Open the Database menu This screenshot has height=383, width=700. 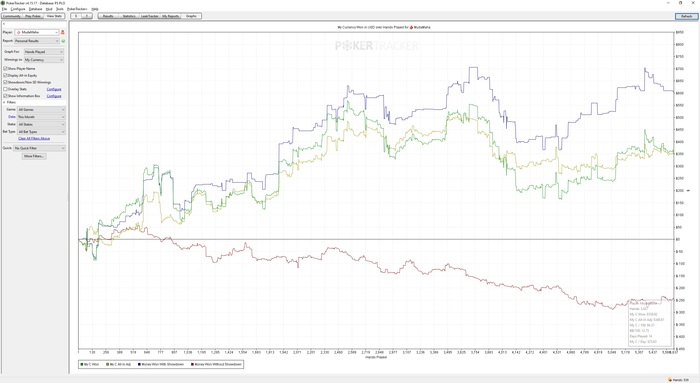click(36, 9)
